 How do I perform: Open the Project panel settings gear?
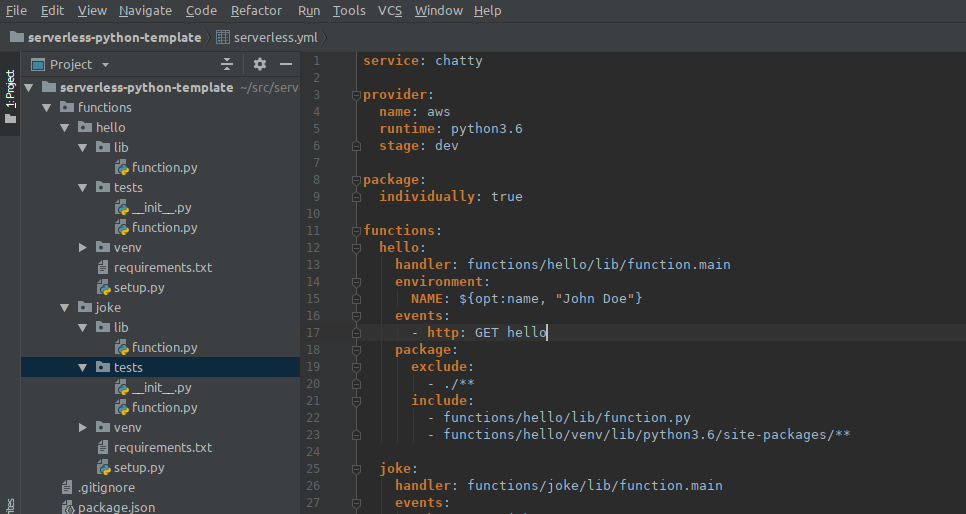point(260,64)
